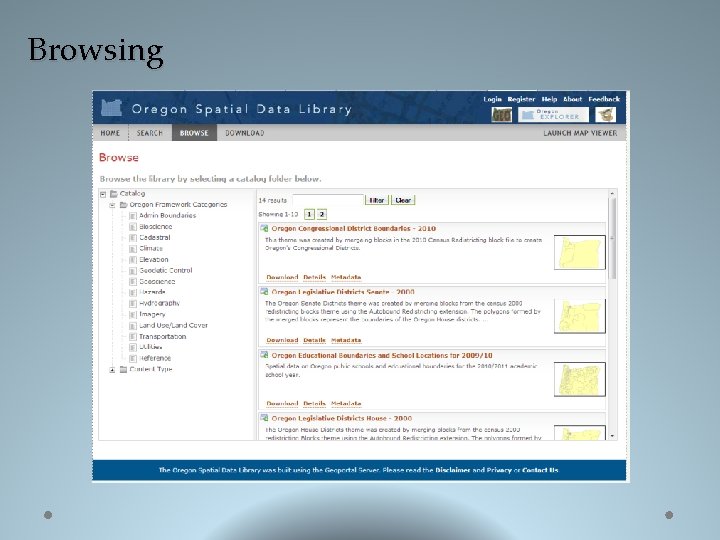720x540 pixels.
Task: Click the OSU beaver logo icon
Action: 606,115
